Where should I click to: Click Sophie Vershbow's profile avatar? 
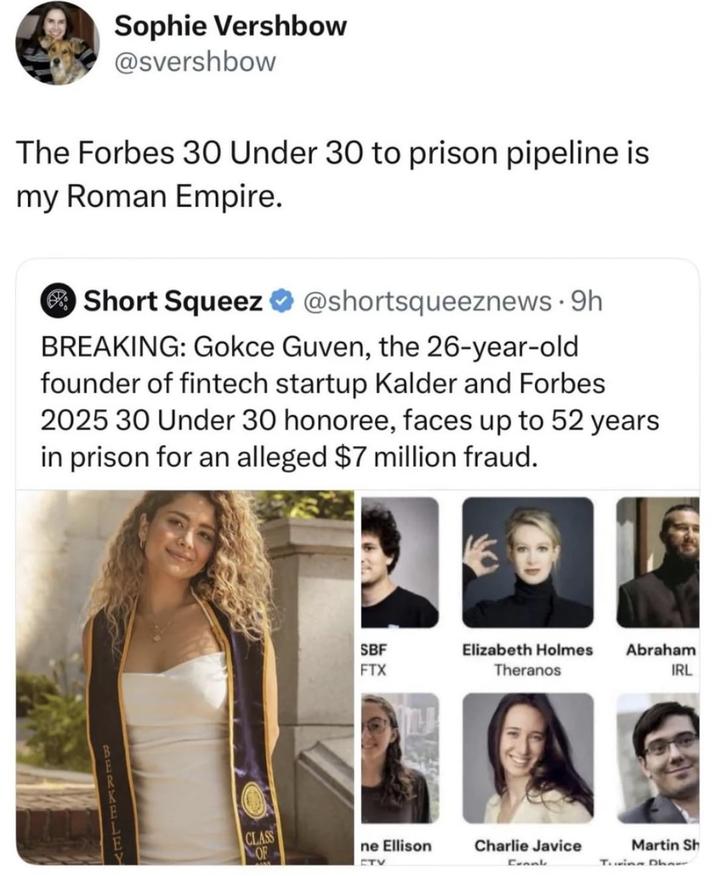point(57,44)
